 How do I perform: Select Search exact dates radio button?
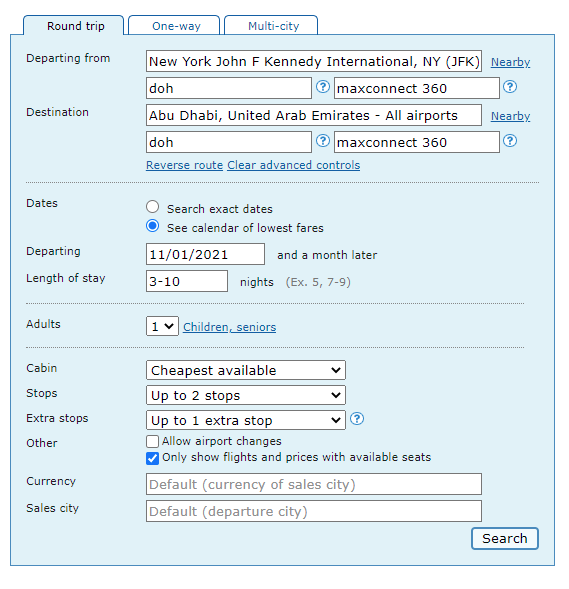coord(152,207)
